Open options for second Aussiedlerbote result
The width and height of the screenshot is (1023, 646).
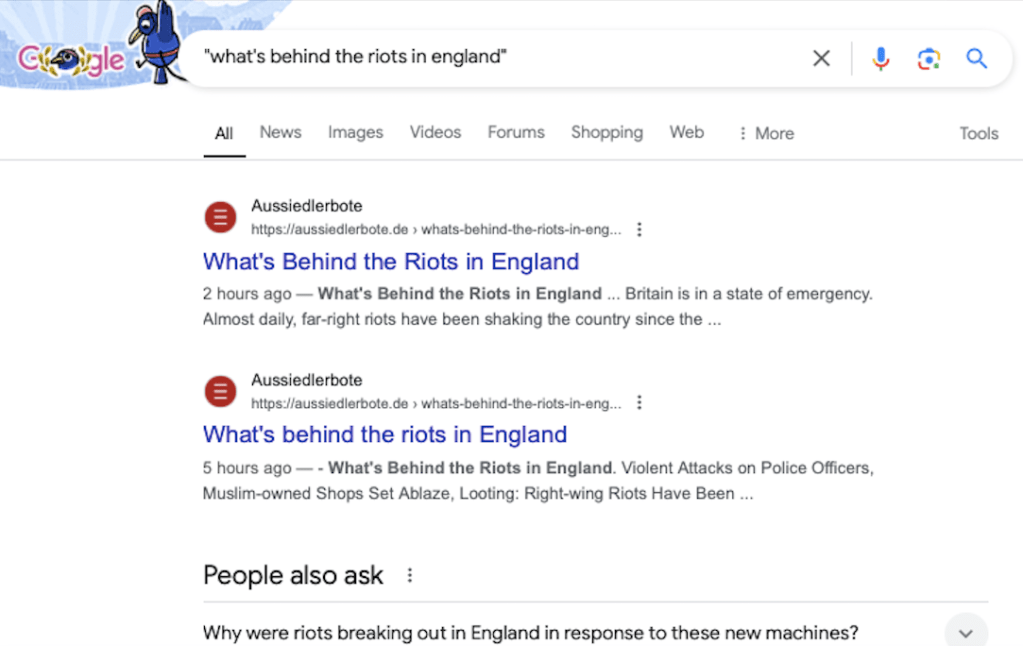click(x=640, y=403)
